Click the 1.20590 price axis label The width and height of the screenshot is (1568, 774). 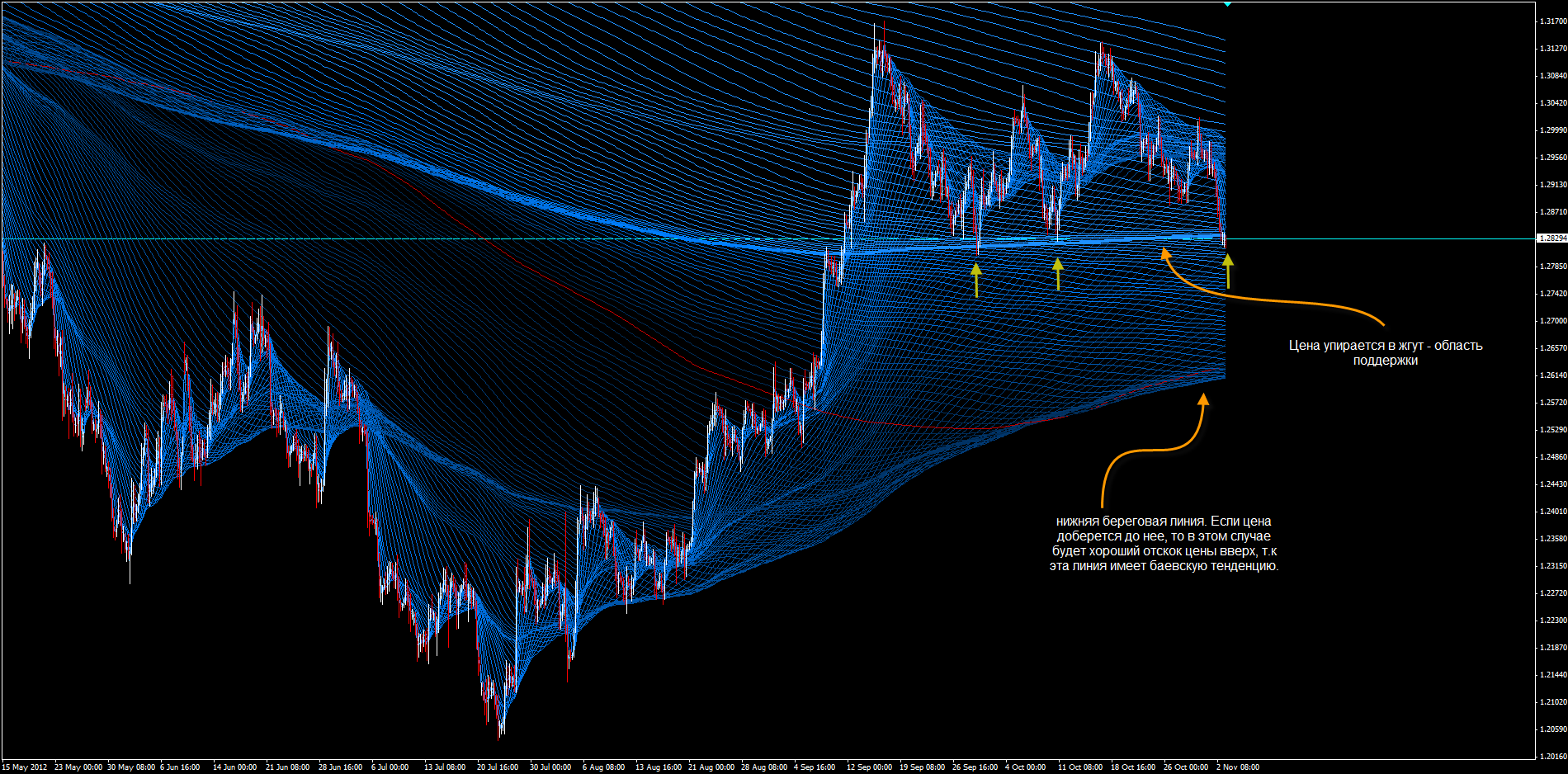pos(1553,729)
